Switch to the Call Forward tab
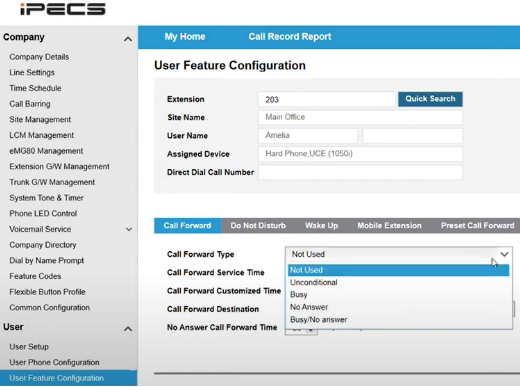Screen dimensions: 520x387 tap(187, 226)
